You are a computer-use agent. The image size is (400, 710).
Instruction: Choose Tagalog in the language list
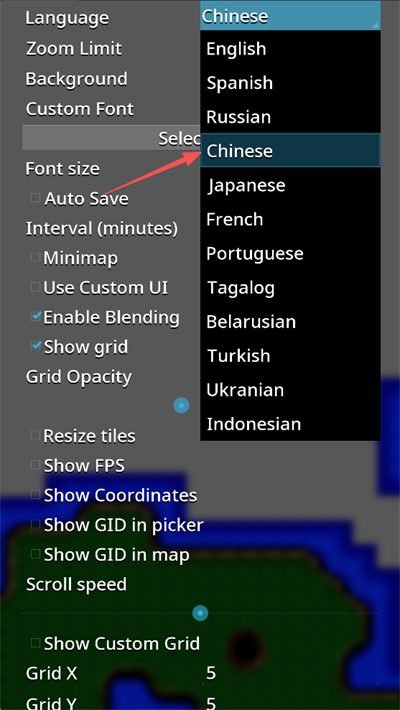click(x=290, y=288)
